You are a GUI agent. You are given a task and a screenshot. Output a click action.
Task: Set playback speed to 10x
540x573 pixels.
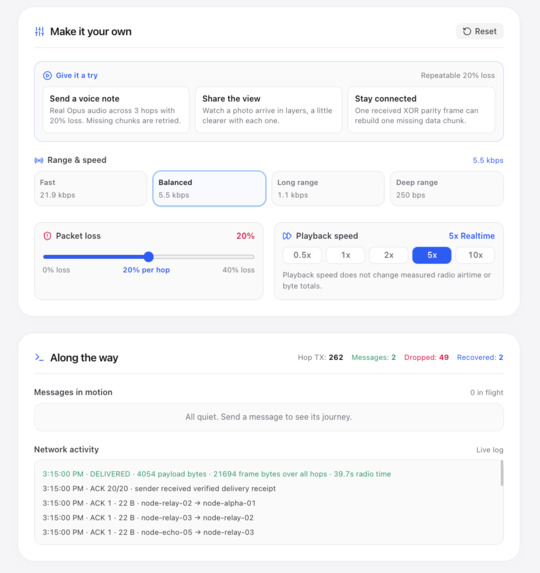click(475, 255)
